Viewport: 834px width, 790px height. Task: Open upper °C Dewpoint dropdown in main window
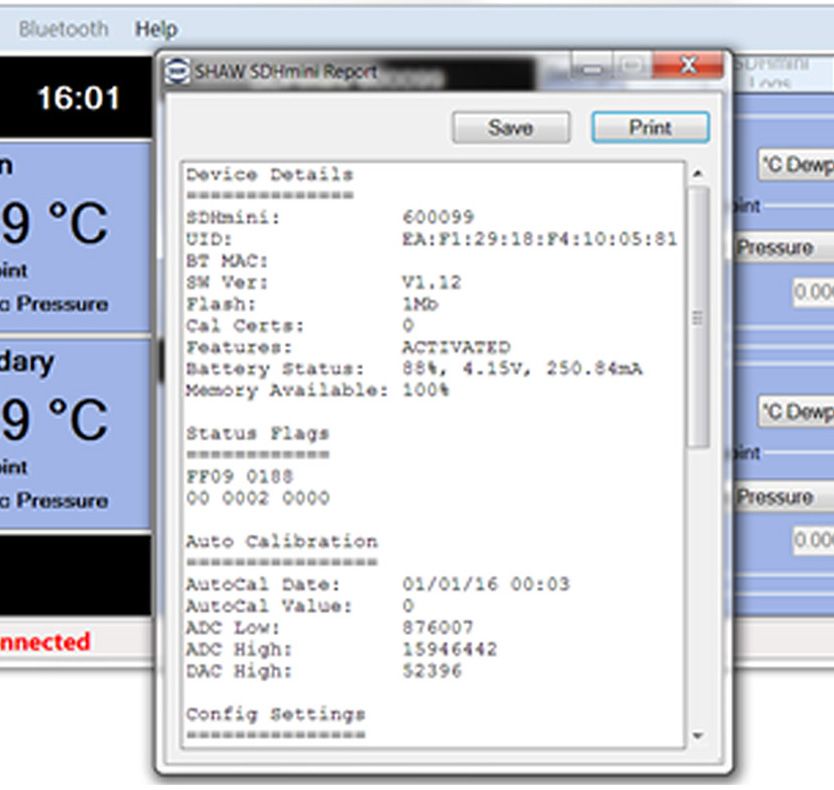point(796,164)
